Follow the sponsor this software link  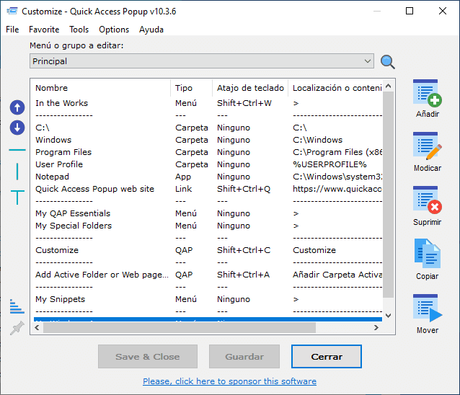pos(230,381)
